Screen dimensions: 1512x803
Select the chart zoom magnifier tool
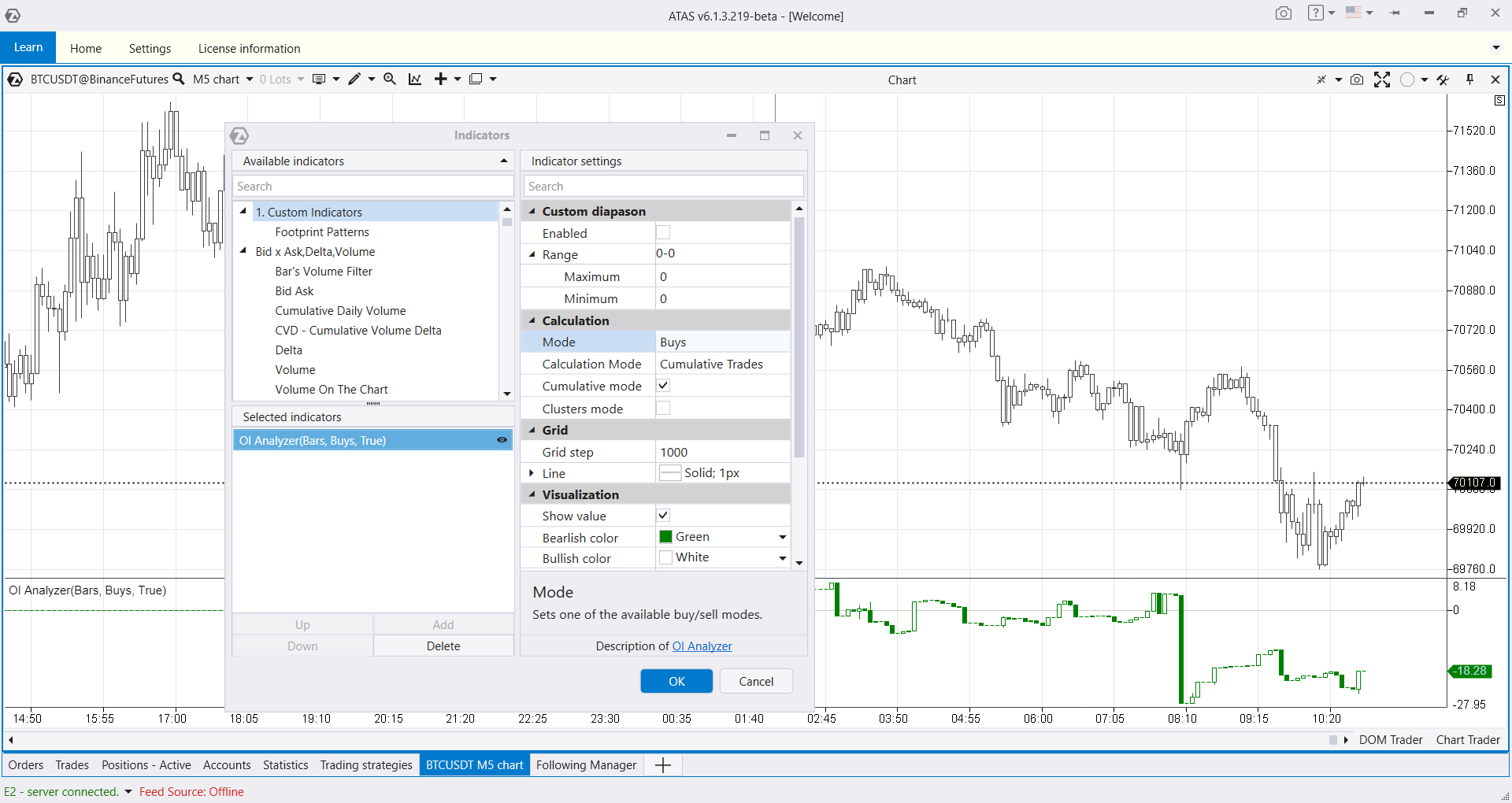[x=389, y=79]
